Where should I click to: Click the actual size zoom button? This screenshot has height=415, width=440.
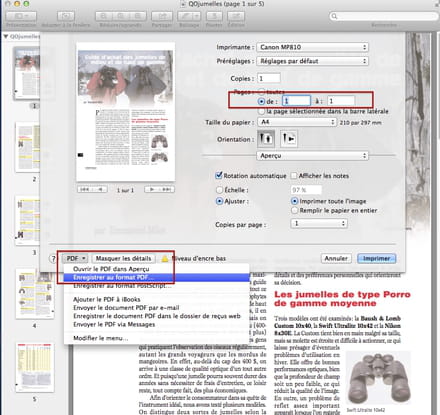pos(121,16)
